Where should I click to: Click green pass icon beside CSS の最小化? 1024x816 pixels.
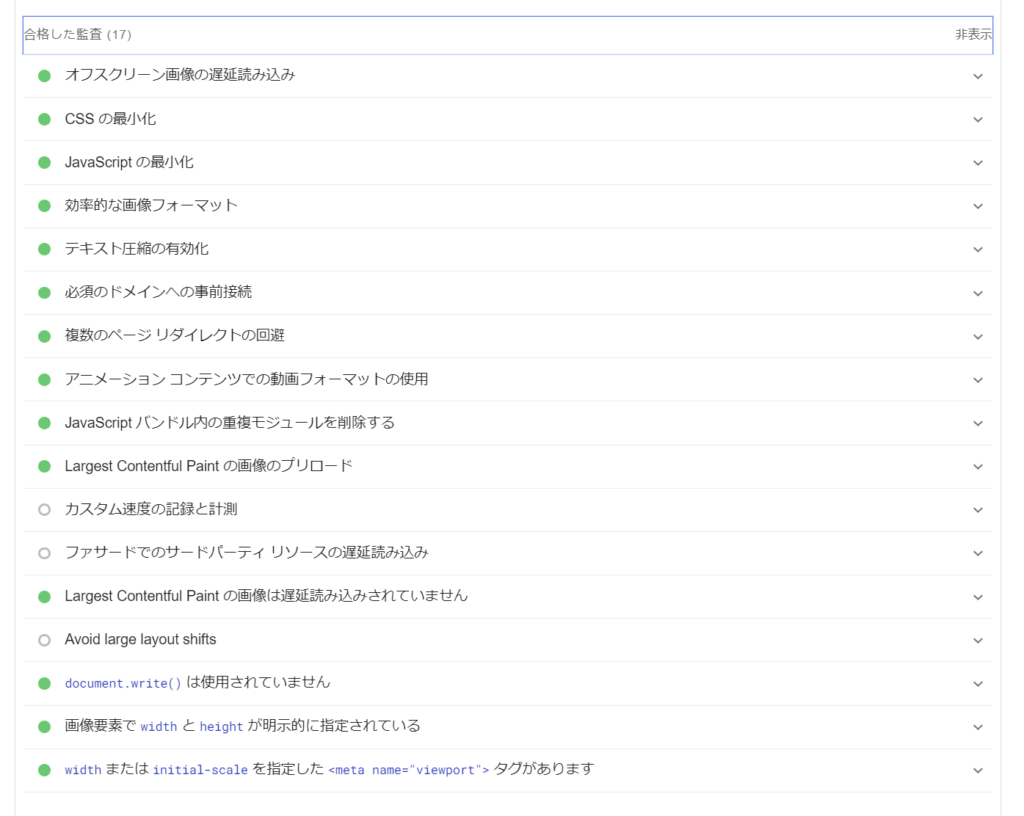click(x=44, y=119)
